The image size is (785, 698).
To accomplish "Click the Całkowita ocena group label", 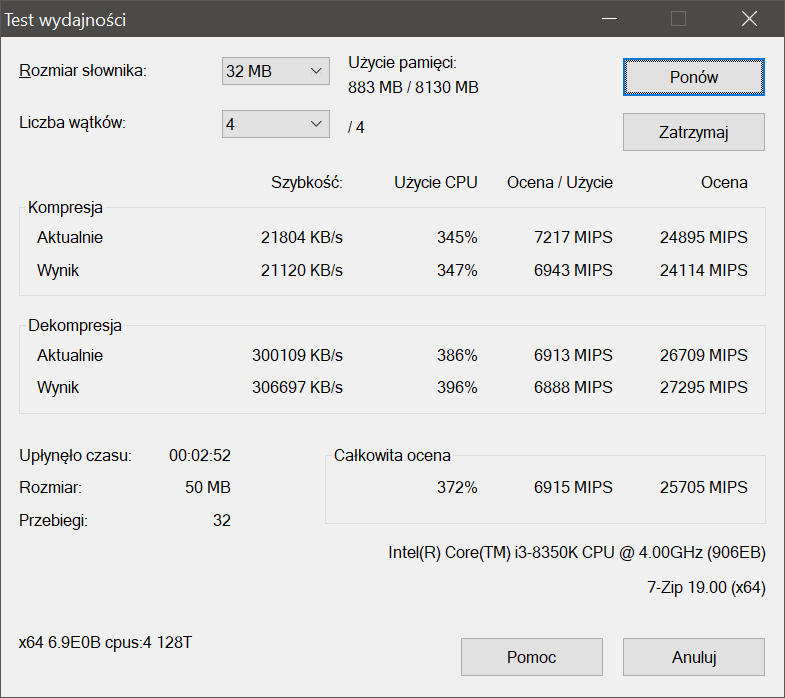I will click(392, 456).
